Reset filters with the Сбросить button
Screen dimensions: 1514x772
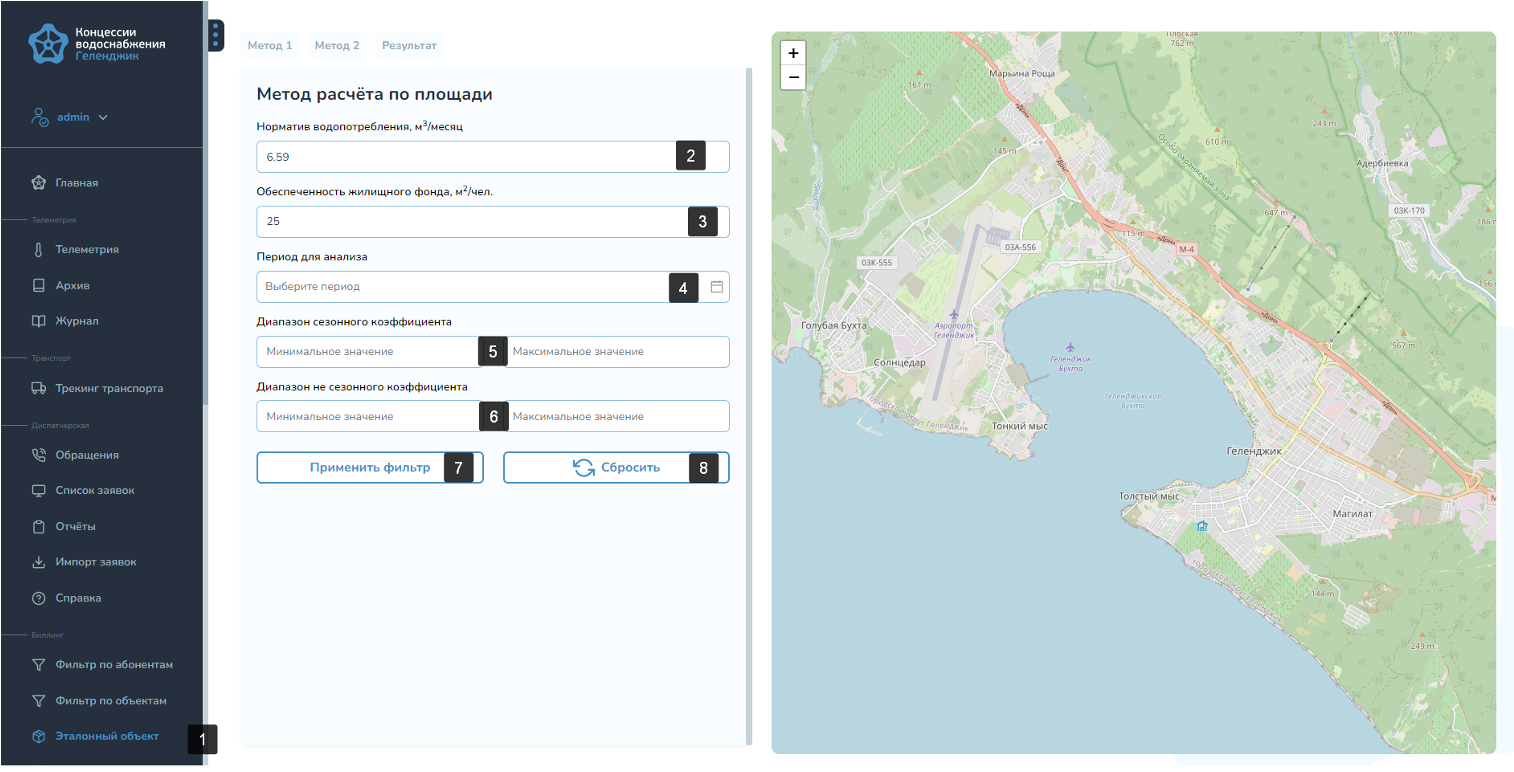click(x=616, y=468)
